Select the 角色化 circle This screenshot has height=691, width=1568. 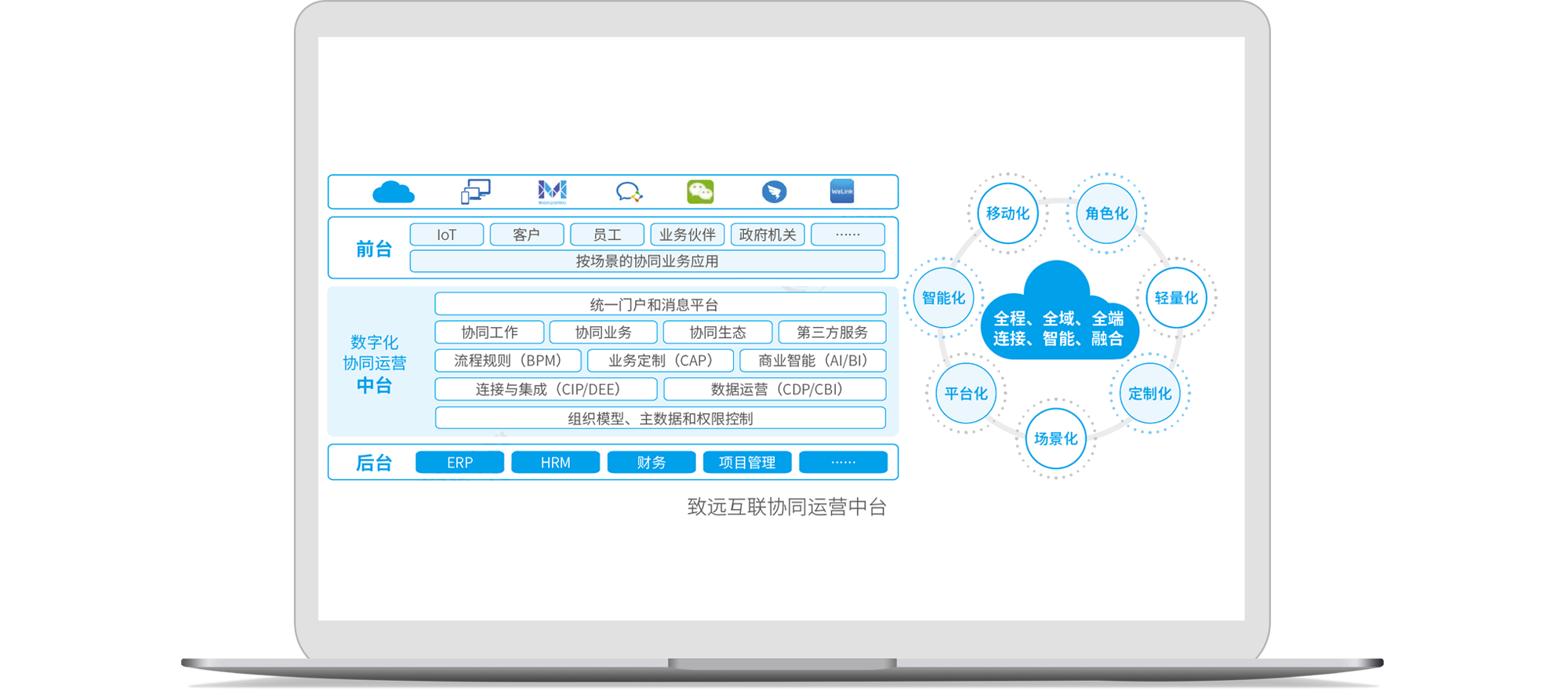click(1106, 213)
